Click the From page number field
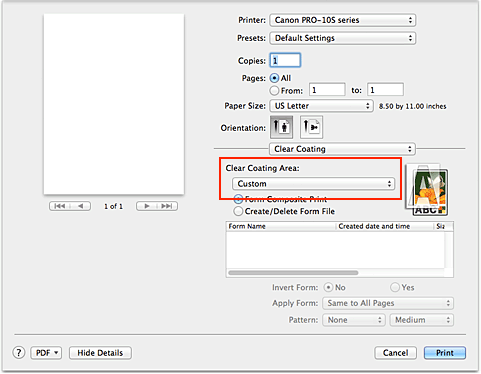Viewport: 481px width, 374px height. point(327,90)
